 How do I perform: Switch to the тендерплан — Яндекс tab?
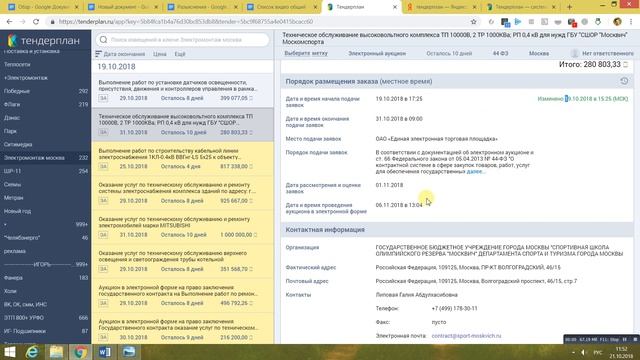pyautogui.click(x=442, y=7)
